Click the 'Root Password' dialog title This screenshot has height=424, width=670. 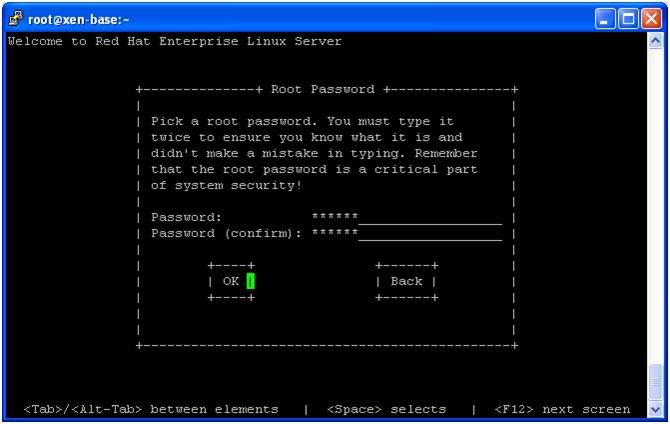323,89
